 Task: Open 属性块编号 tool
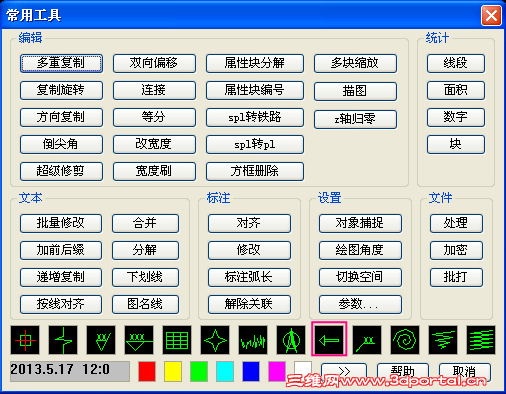click(x=255, y=90)
